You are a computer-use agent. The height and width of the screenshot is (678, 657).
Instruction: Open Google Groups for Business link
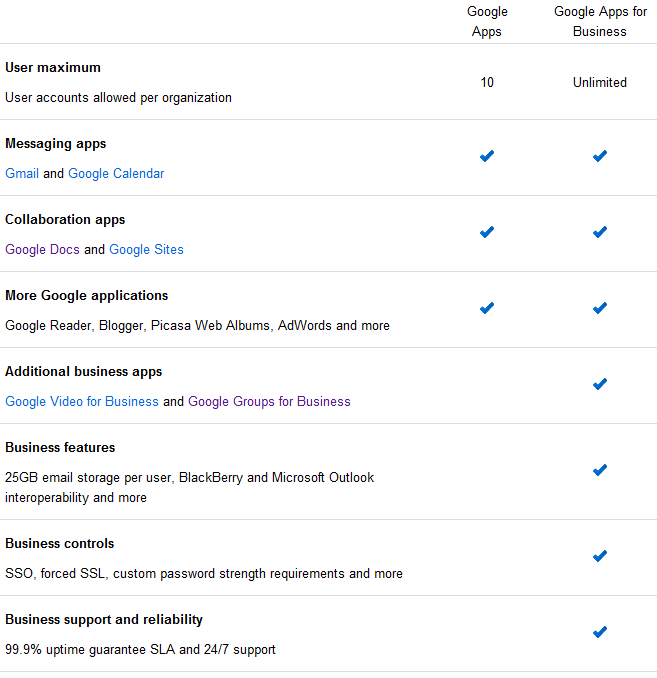point(269,401)
